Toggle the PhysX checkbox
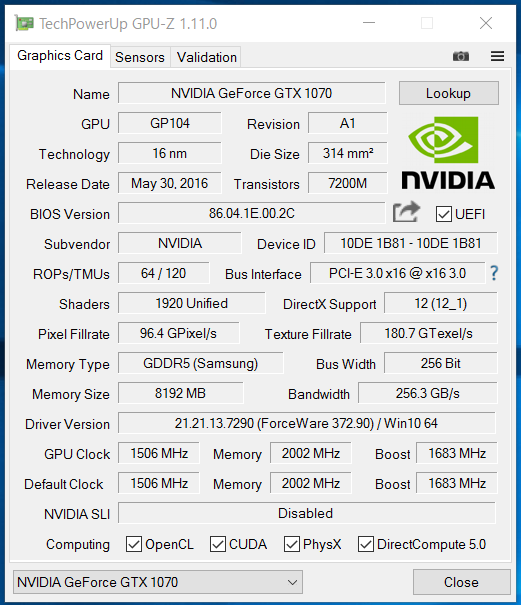Viewport: 521px width, 605px height. tap(292, 544)
